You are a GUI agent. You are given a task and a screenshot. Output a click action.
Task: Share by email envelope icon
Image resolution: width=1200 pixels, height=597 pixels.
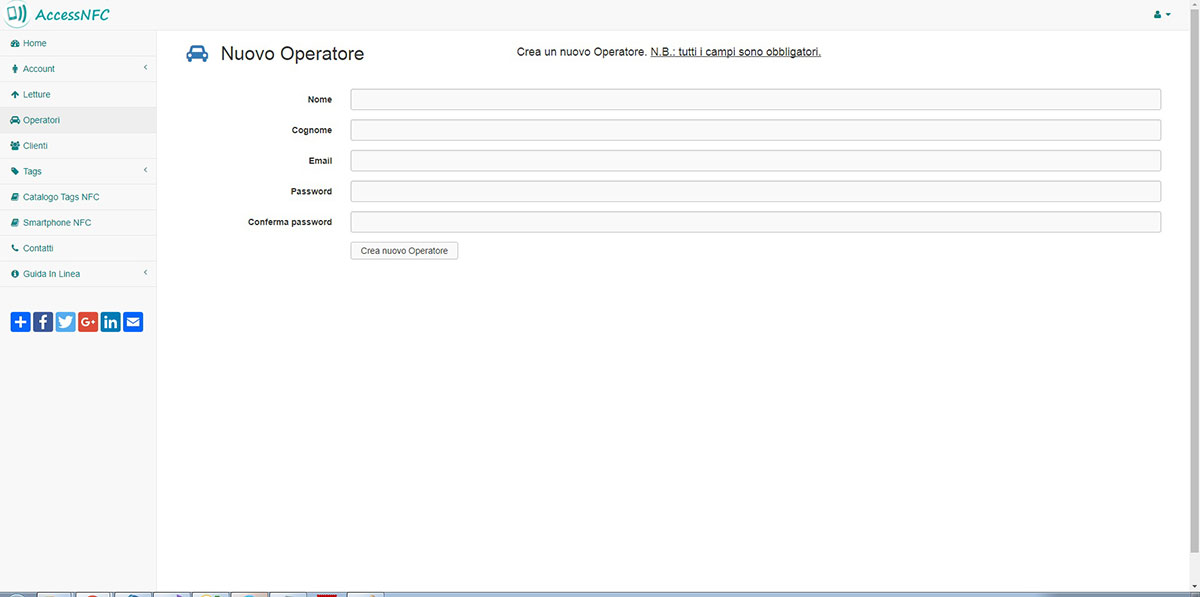[133, 322]
